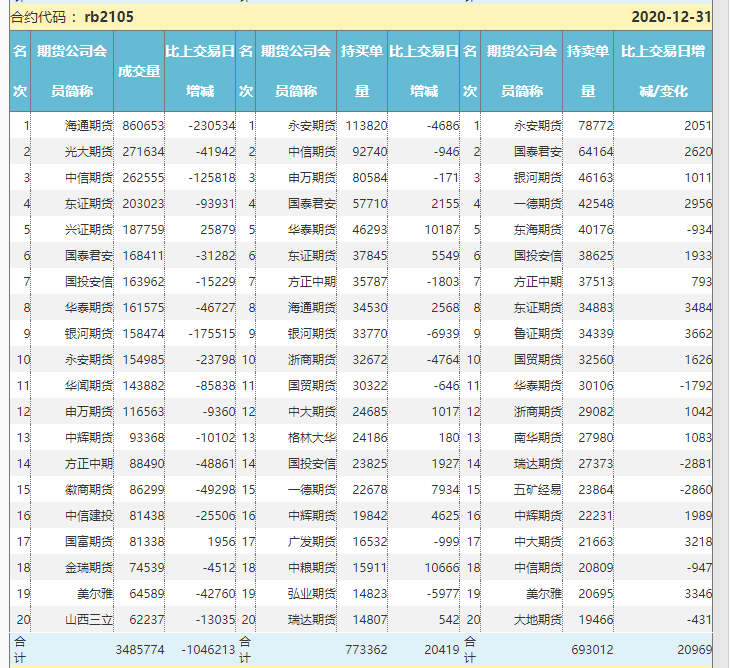Select the 持卖单量 column header
The height and width of the screenshot is (668, 730).
(588, 71)
